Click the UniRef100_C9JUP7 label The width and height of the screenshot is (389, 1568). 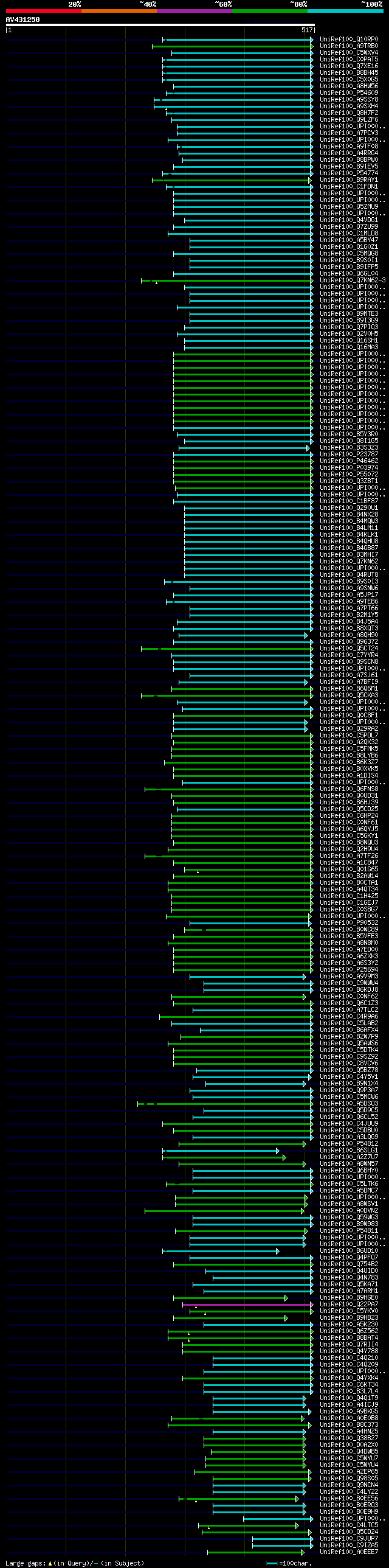point(349,1539)
